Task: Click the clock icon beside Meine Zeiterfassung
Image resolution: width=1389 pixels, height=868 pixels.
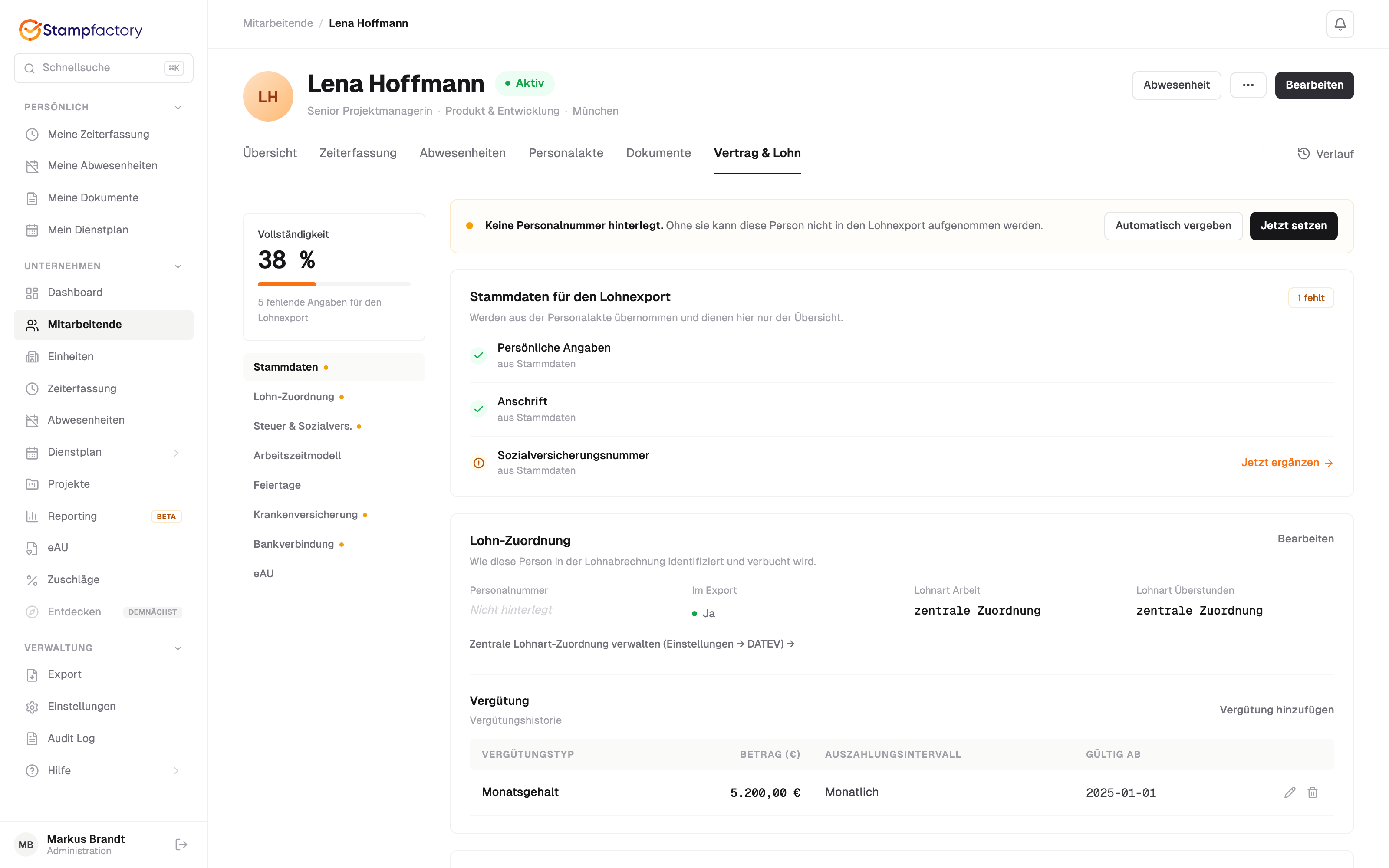Action: pyautogui.click(x=32, y=135)
